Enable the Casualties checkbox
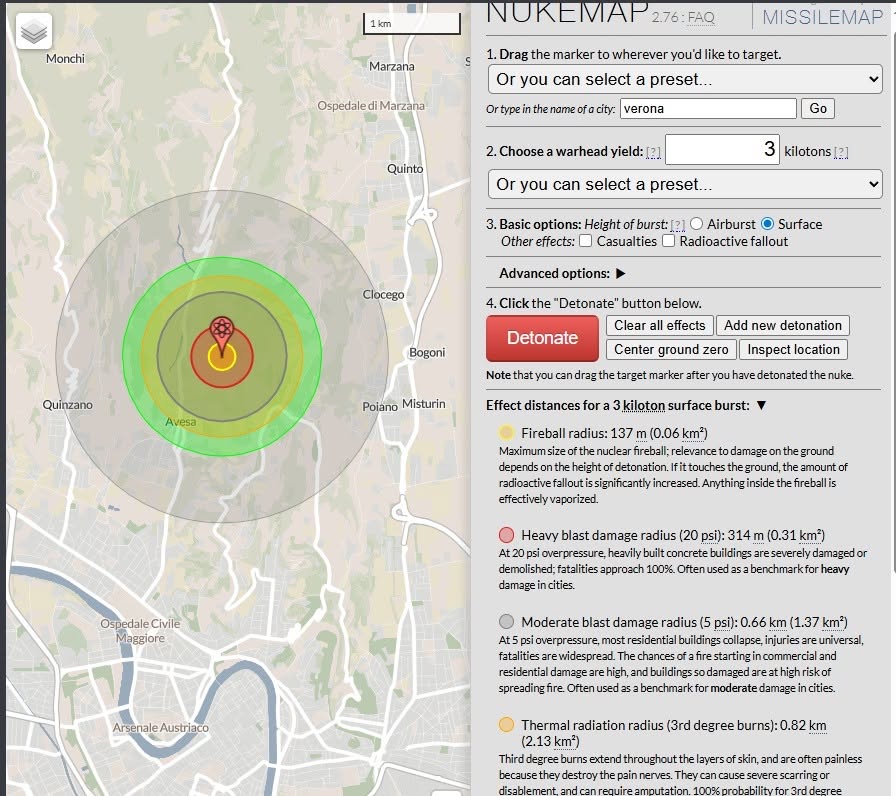Image resolution: width=896 pixels, height=796 pixels. [x=585, y=241]
